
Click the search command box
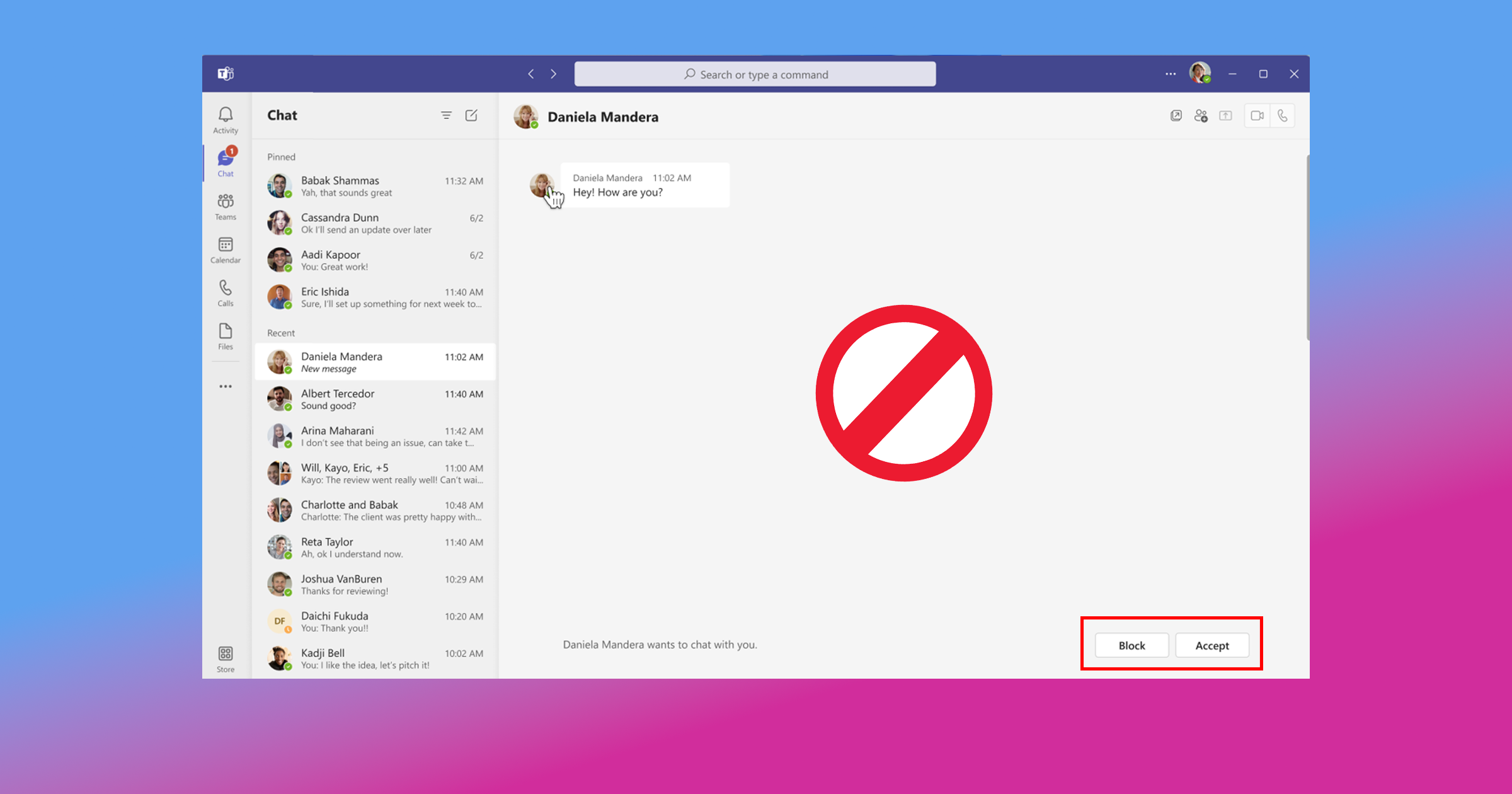point(755,74)
